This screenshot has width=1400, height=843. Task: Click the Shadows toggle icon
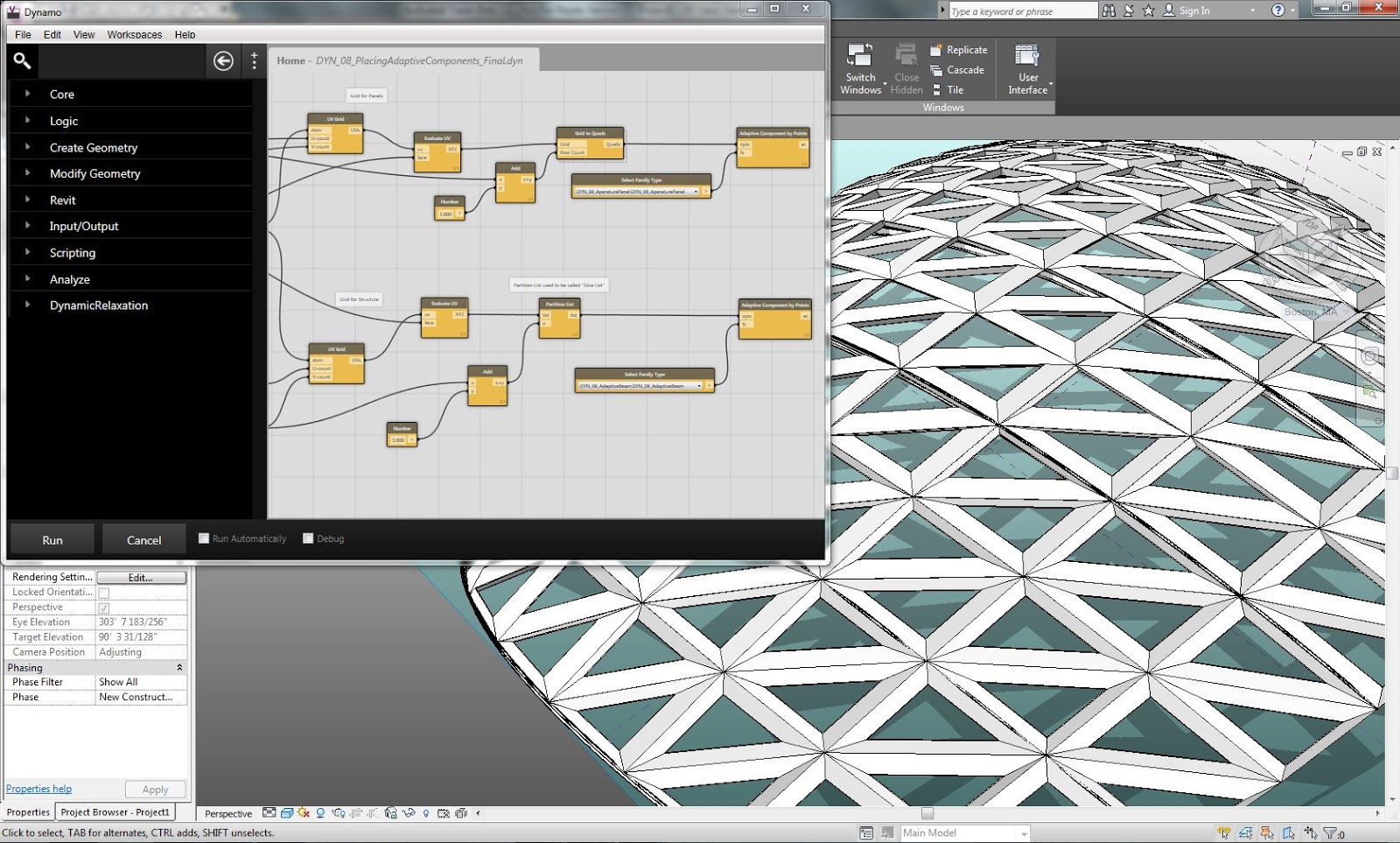click(321, 814)
